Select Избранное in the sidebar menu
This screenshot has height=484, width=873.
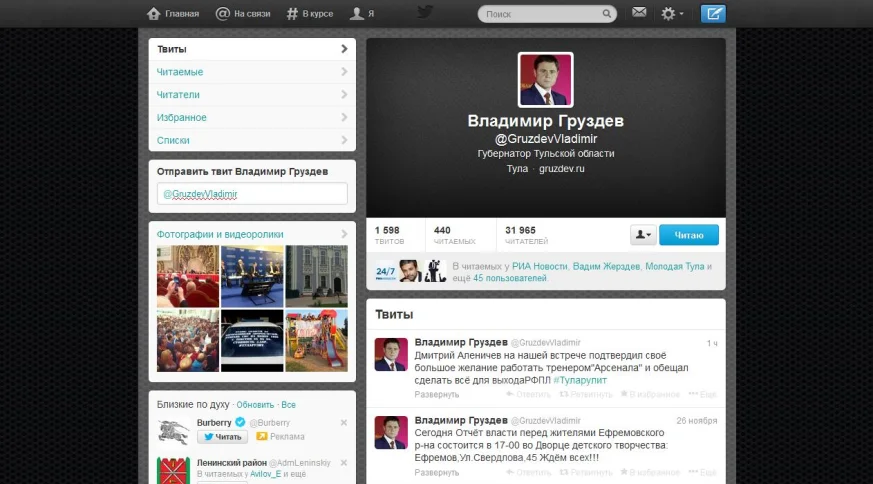point(182,117)
